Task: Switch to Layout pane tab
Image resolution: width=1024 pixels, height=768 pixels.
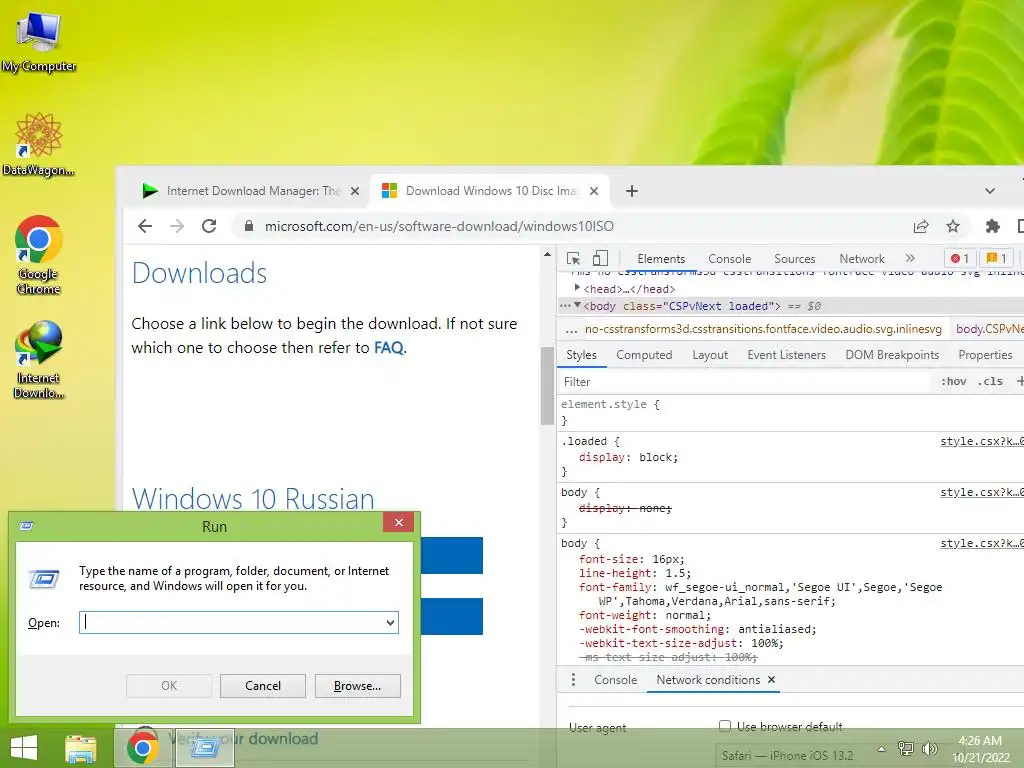Action: [x=710, y=355]
